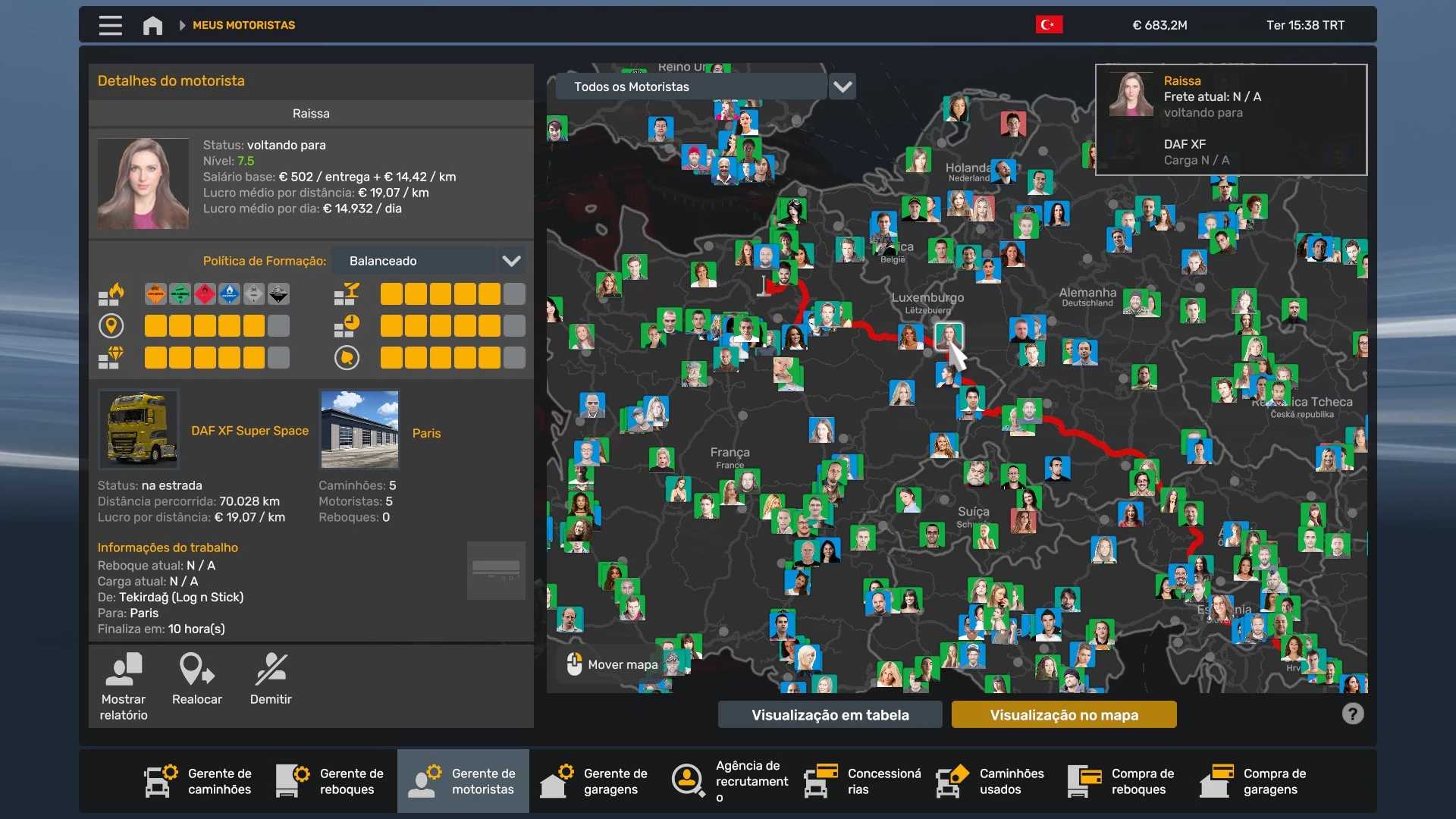The image size is (1456, 819).
Task: Switch to Visualização no mapa
Action: pyautogui.click(x=1063, y=714)
